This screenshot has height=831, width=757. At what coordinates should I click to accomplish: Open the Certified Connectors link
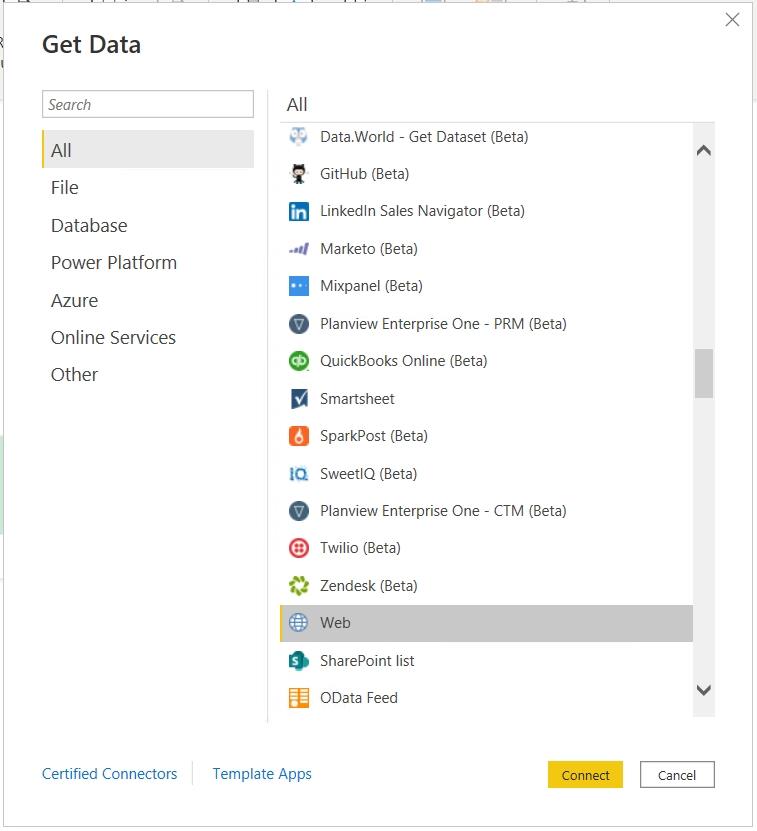(x=110, y=774)
